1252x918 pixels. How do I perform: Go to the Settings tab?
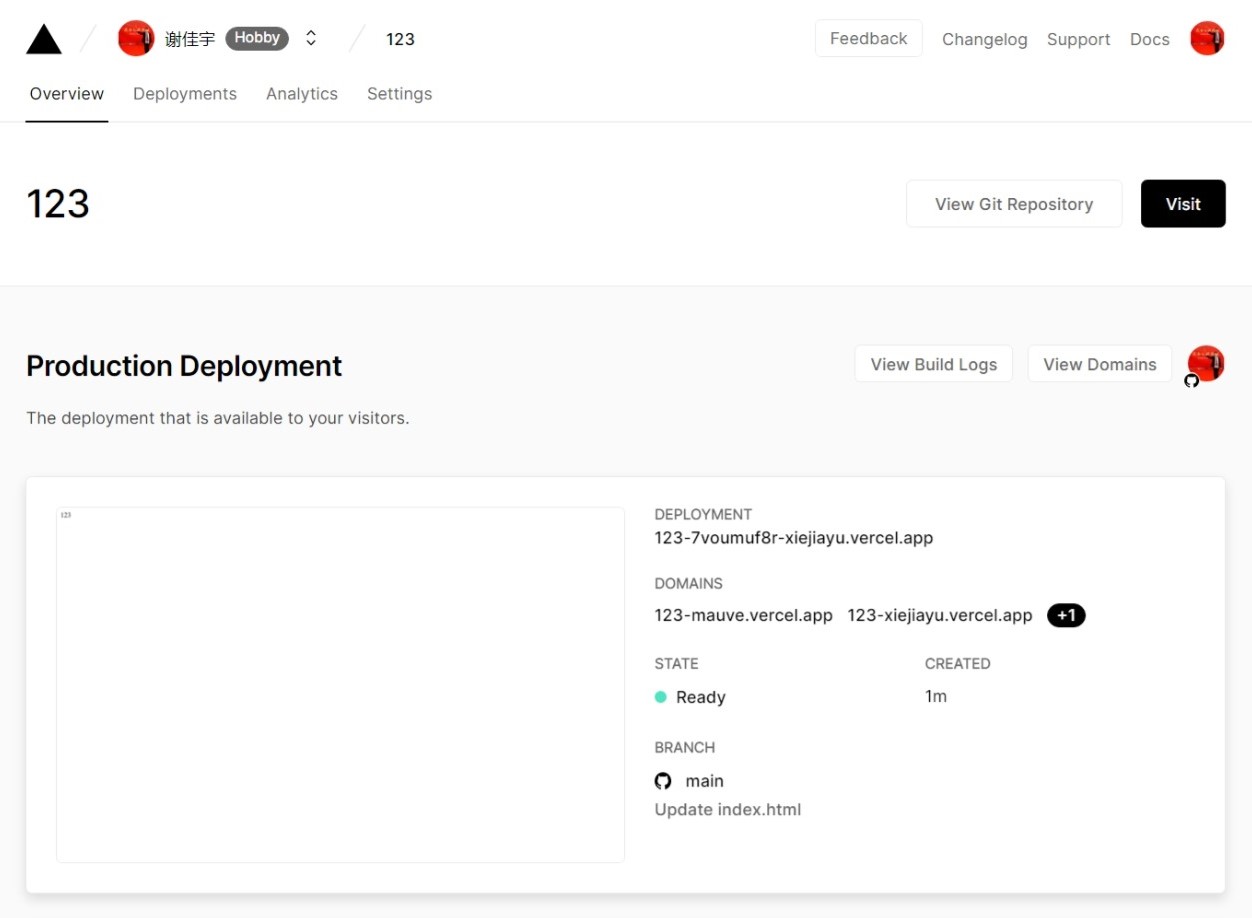(x=399, y=94)
